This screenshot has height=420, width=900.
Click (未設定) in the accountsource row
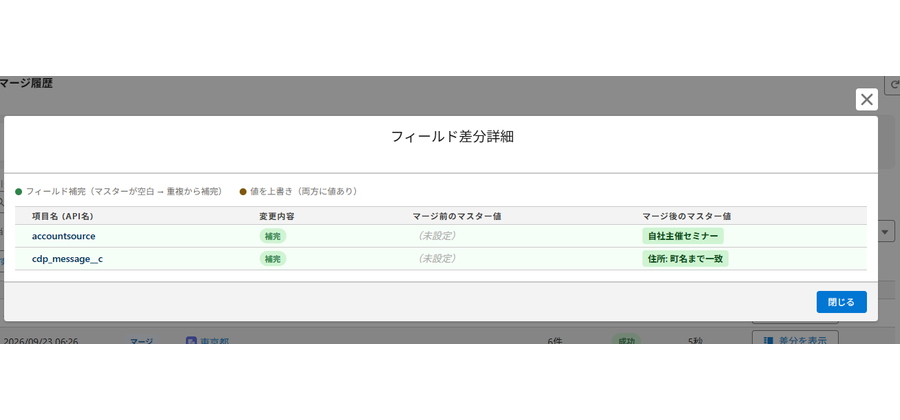[437, 235]
